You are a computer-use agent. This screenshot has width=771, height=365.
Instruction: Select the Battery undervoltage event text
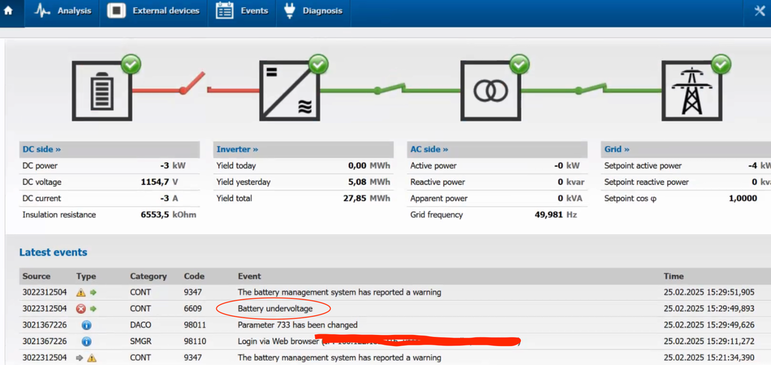(275, 309)
